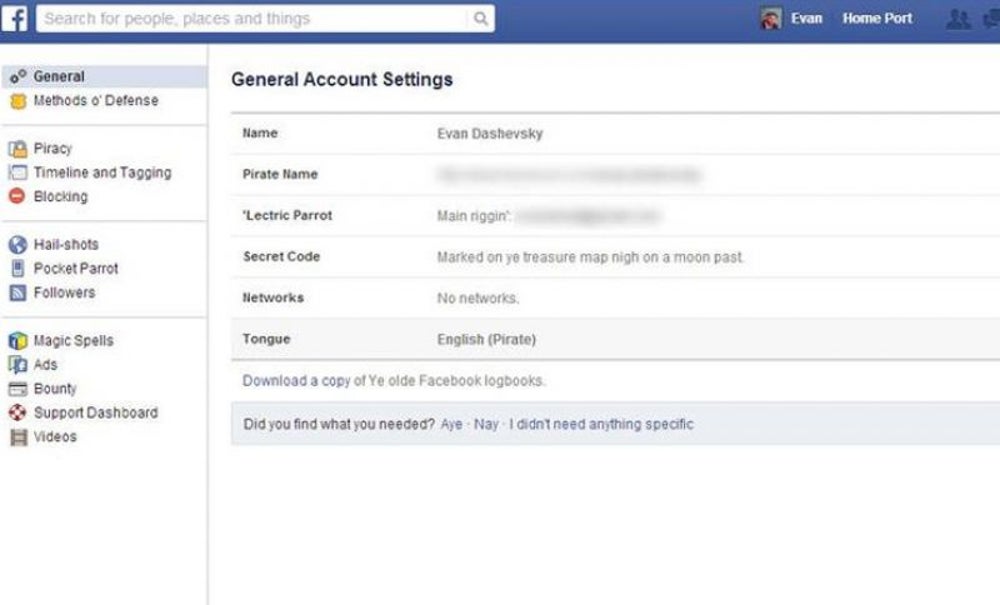Click the Tongue row English (Pirate)
The width and height of the screenshot is (1000, 605).
tap(615, 339)
